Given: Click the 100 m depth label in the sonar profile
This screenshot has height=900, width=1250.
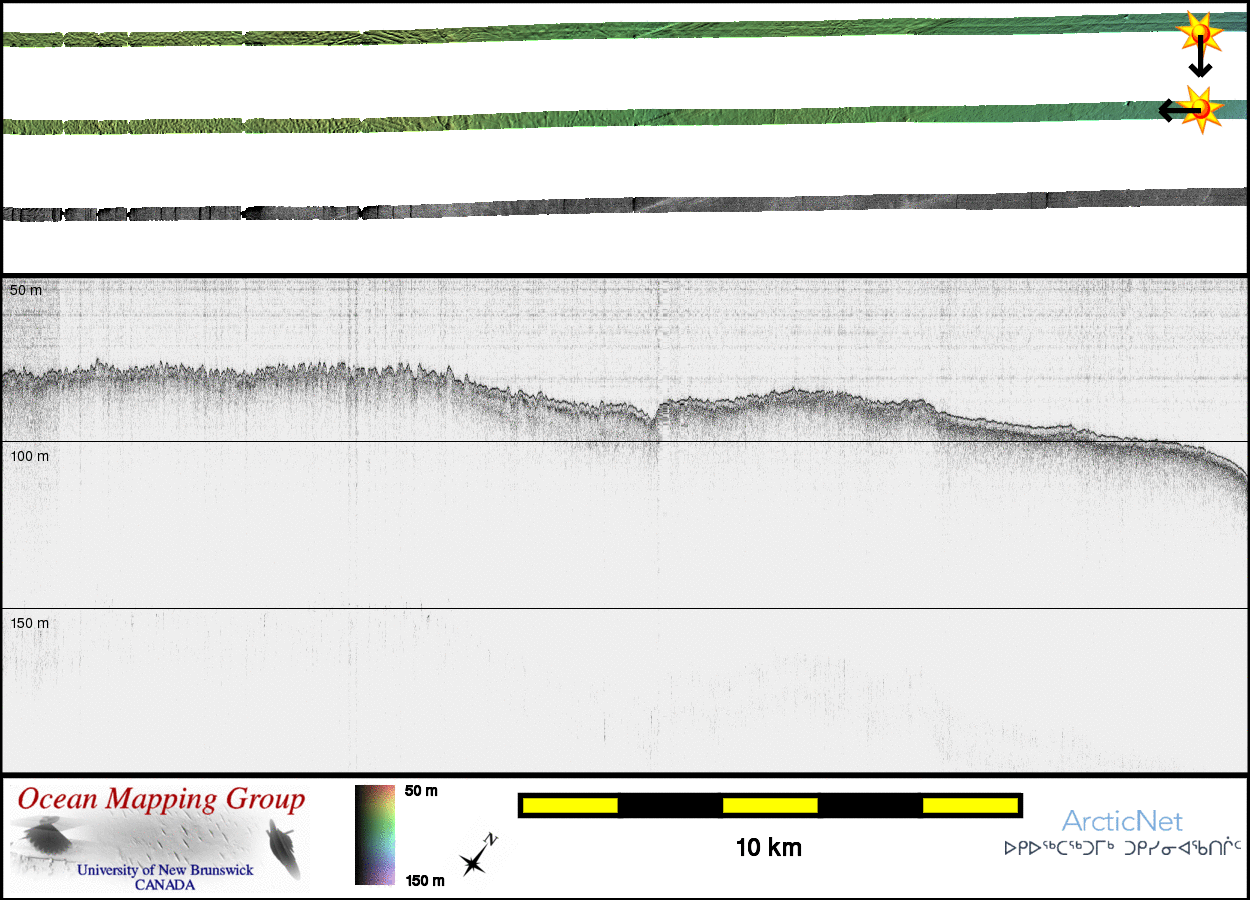Looking at the screenshot, I should (x=29, y=456).
